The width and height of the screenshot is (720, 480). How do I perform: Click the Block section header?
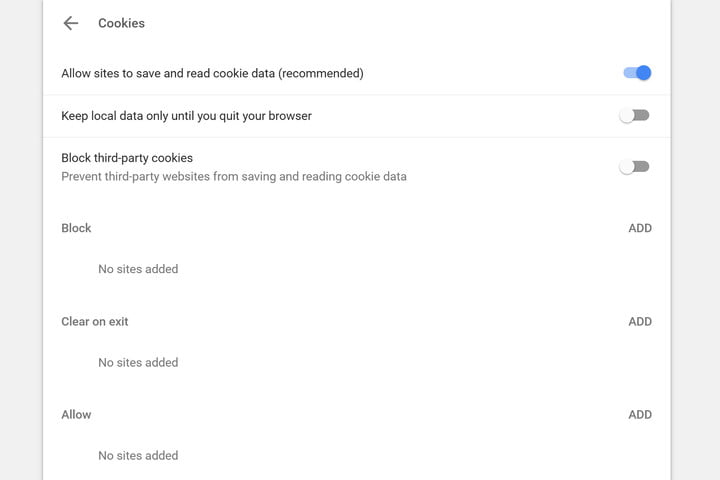click(x=76, y=228)
